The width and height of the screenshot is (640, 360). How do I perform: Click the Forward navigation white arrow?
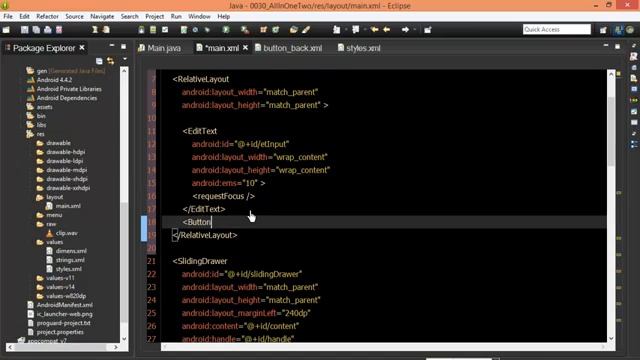[x=405, y=30]
